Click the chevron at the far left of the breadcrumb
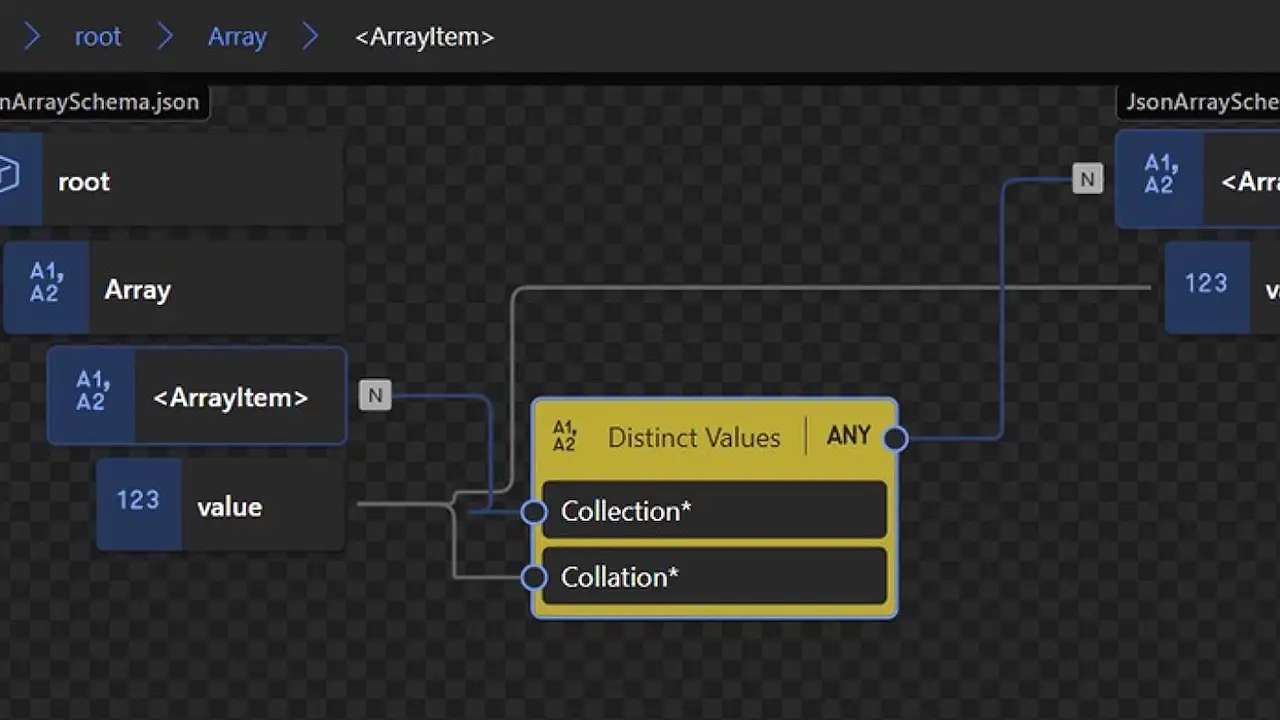This screenshot has width=1280, height=720. 31,36
